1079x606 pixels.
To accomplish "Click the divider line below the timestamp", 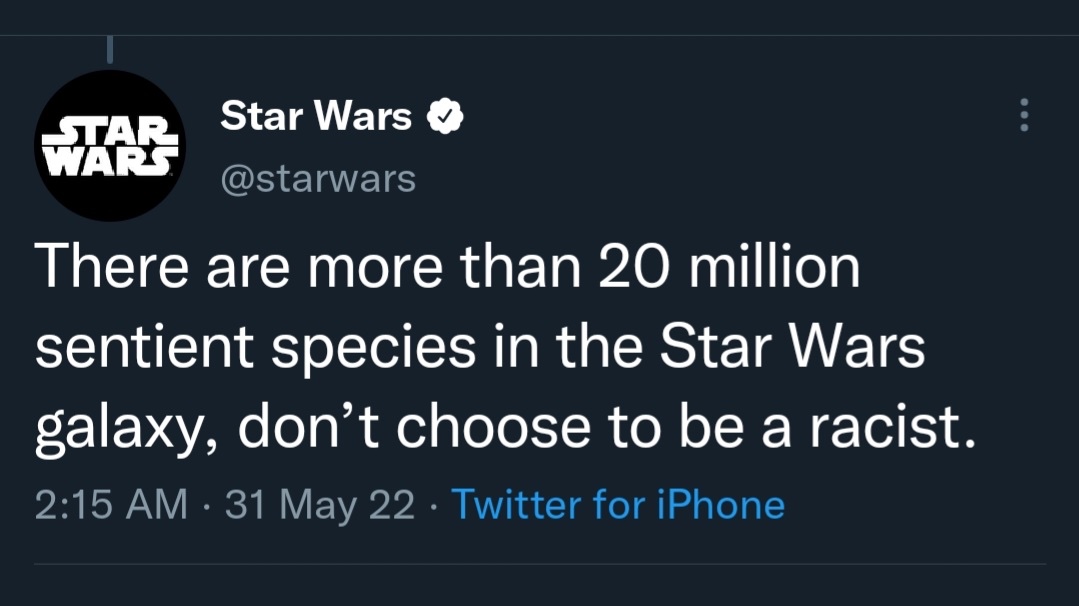I will [540, 564].
